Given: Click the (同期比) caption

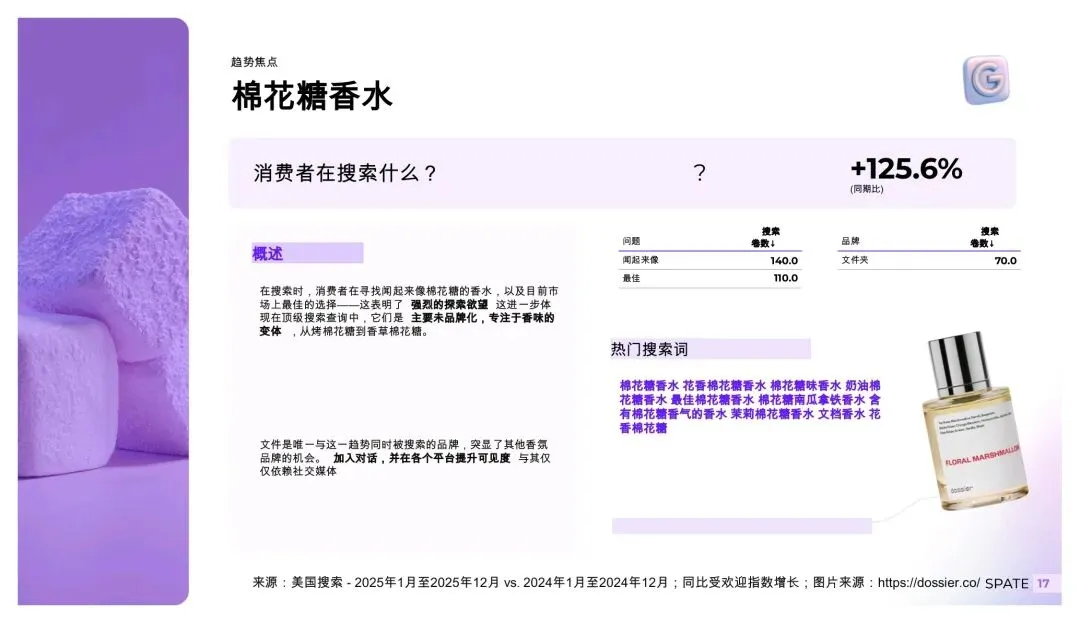Looking at the screenshot, I should (x=866, y=189).
